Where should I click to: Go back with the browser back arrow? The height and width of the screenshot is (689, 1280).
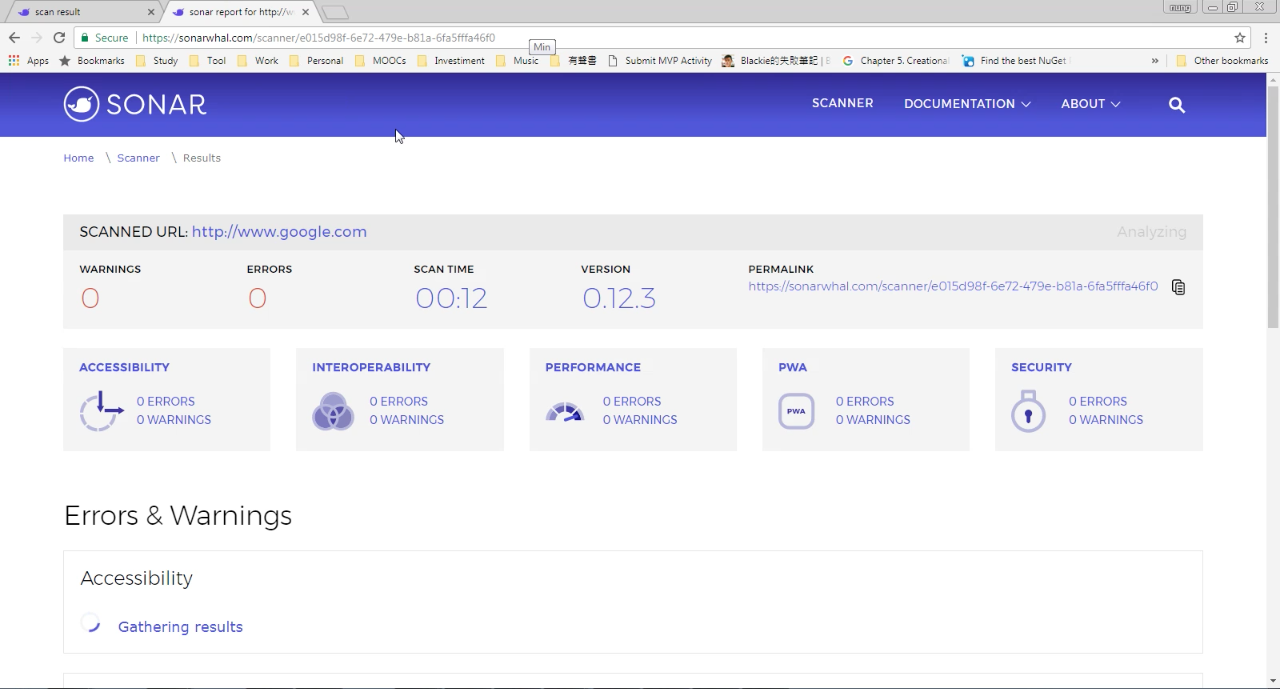[x=14, y=38]
